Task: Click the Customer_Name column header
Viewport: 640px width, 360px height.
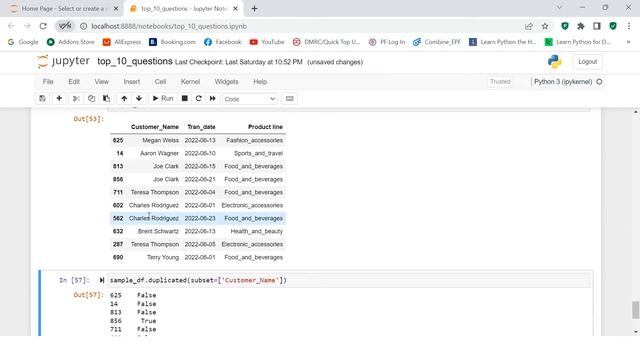Action: pyautogui.click(x=155, y=127)
